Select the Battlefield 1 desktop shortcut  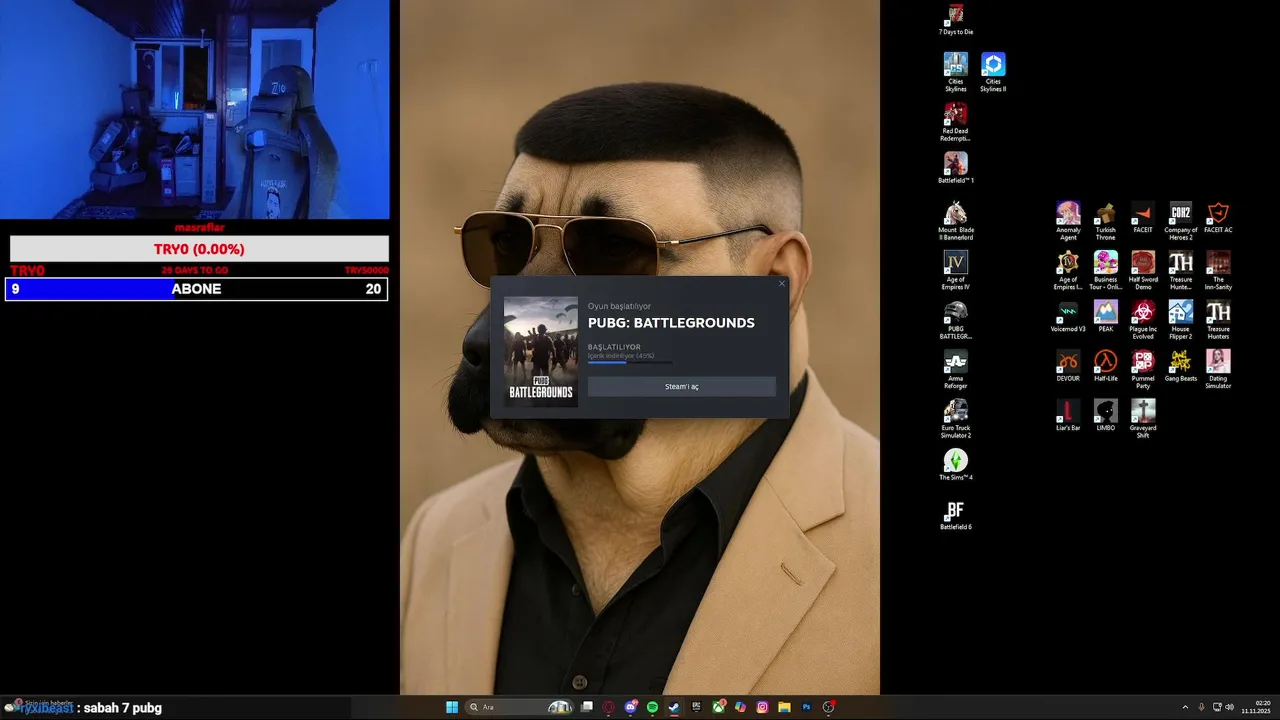coord(956,168)
